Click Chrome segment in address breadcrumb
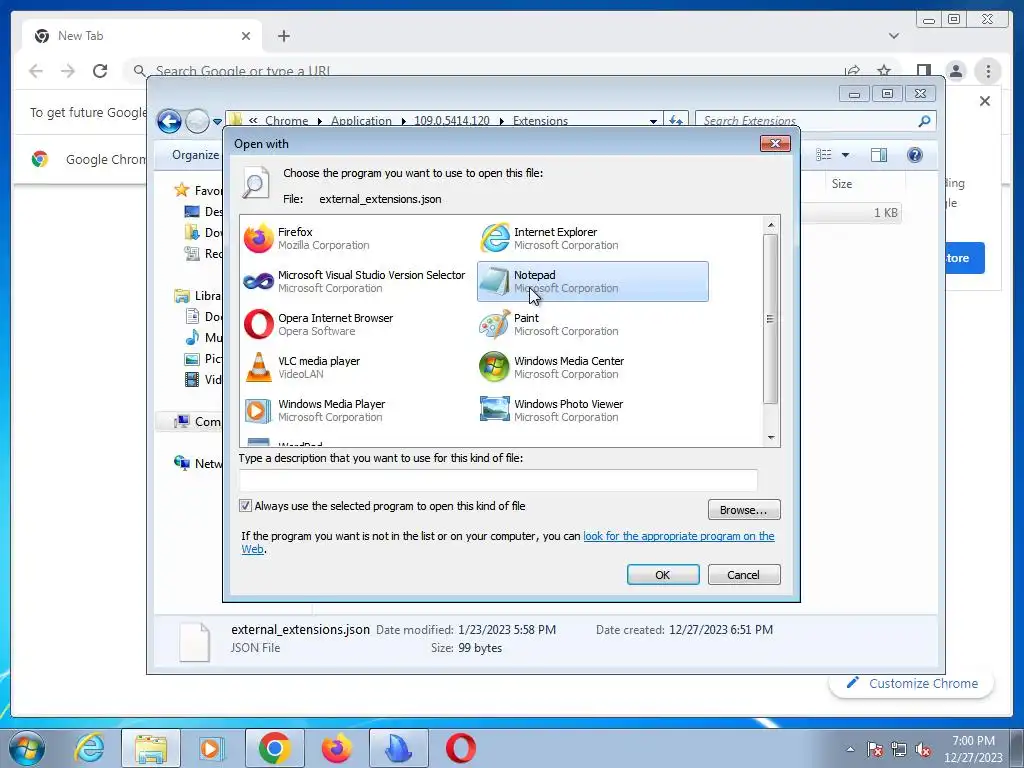Viewport: 1024px width, 768px height. coord(286,121)
